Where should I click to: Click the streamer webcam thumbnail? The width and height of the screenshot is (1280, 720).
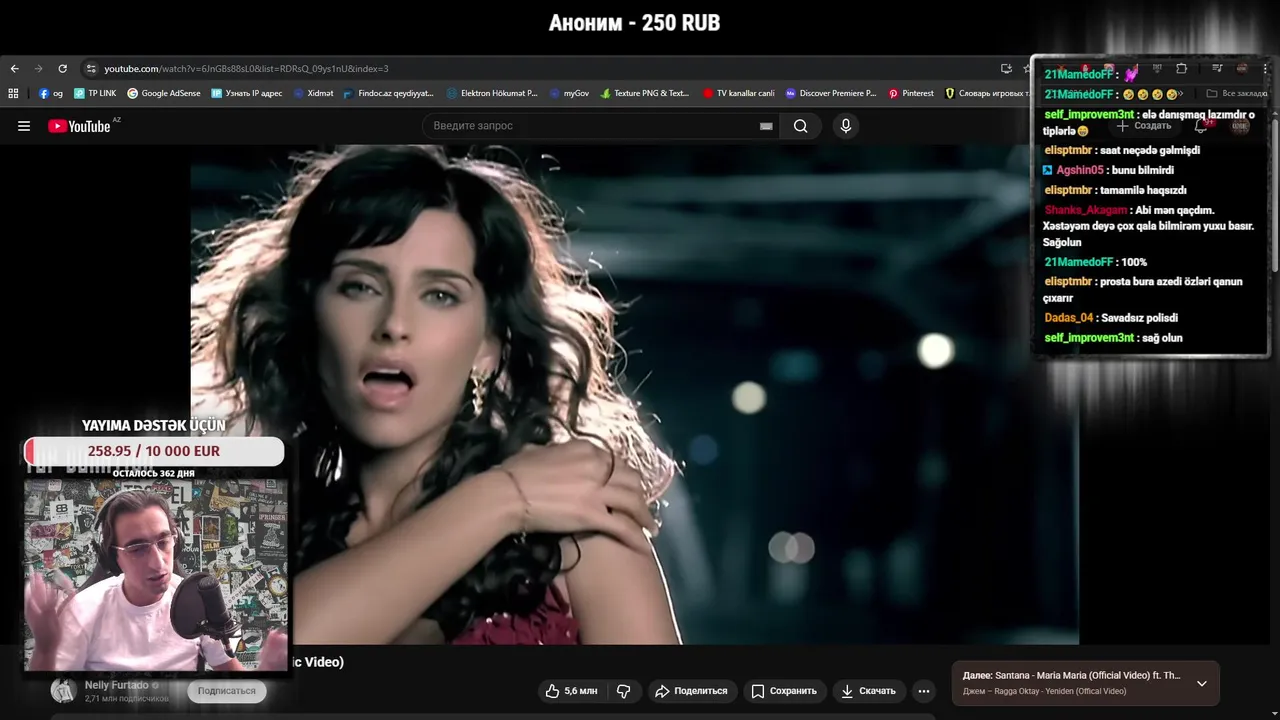coord(156,574)
